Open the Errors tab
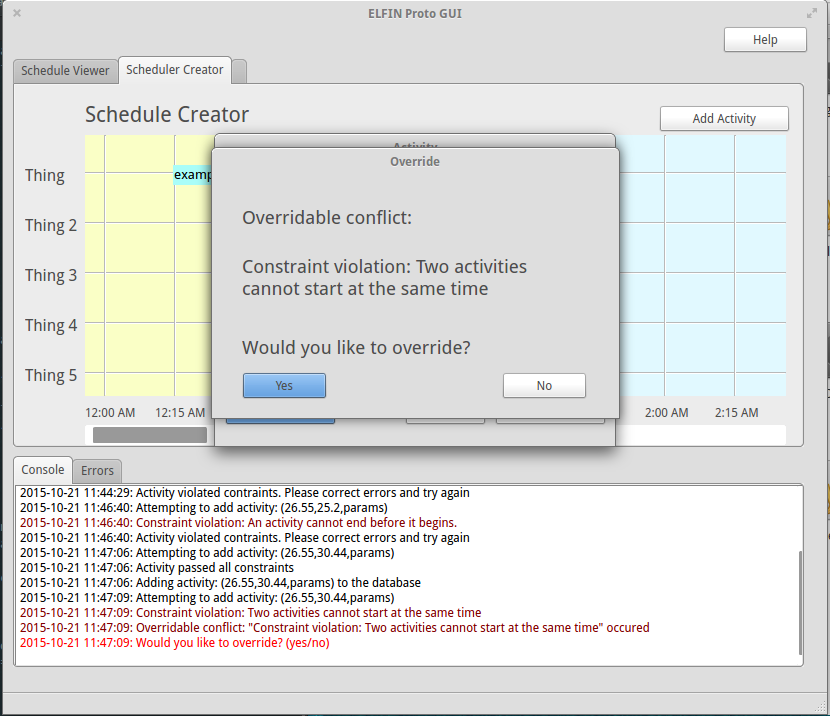Viewport: 830px width, 716px height. point(97,470)
